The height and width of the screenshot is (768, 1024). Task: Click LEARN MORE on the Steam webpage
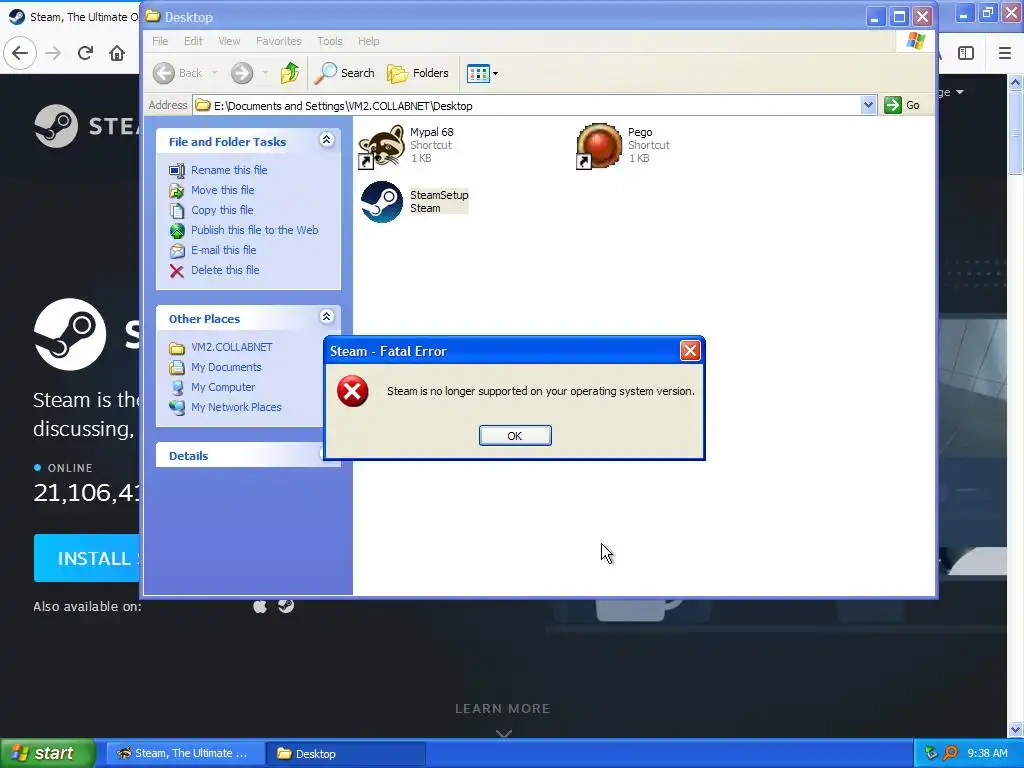coord(502,709)
